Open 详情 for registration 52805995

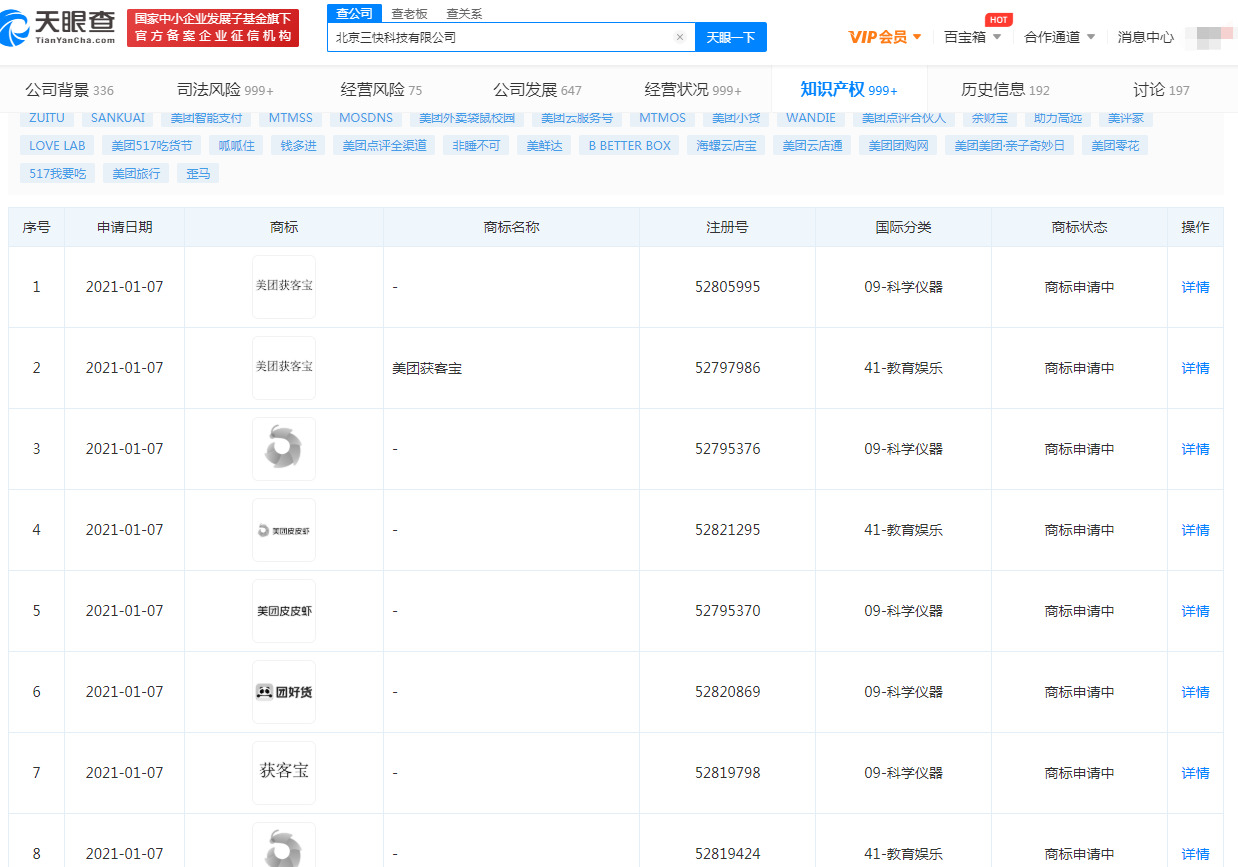click(x=1195, y=287)
